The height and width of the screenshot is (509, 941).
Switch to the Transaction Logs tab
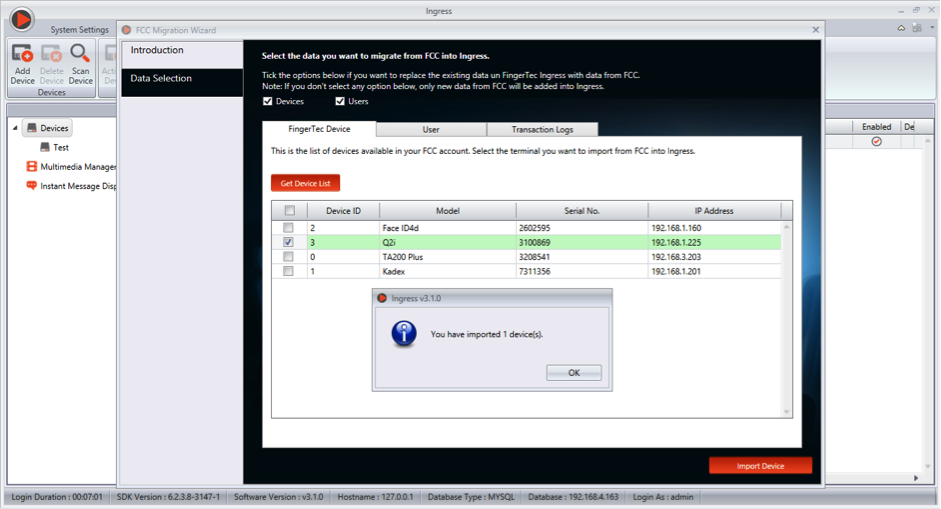coord(543,130)
